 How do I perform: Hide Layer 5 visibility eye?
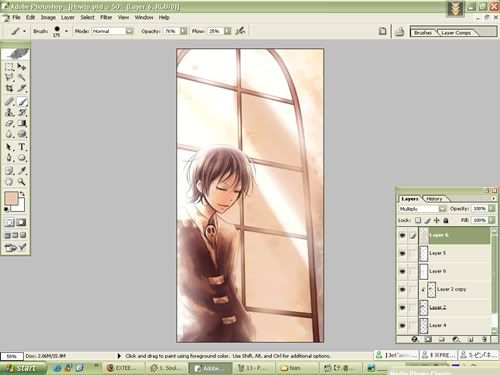(402, 253)
